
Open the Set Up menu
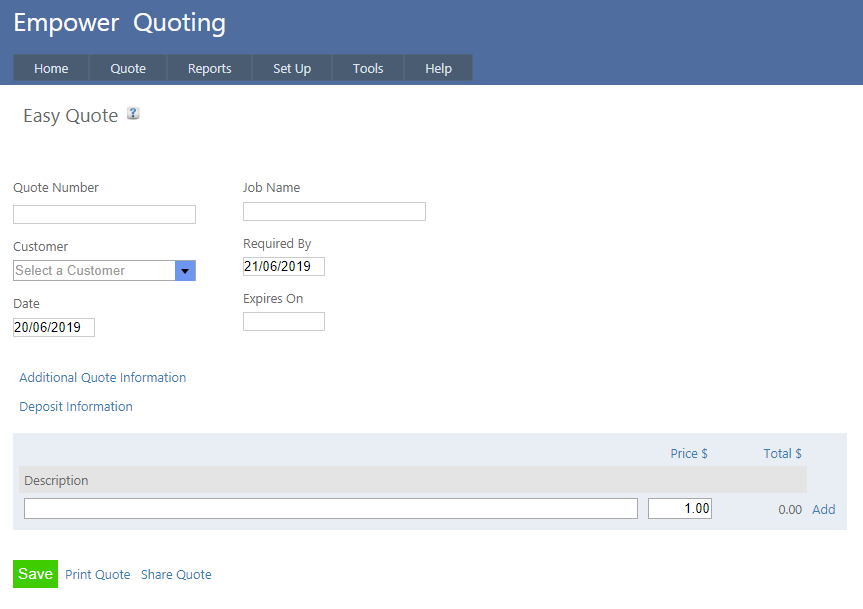[292, 68]
